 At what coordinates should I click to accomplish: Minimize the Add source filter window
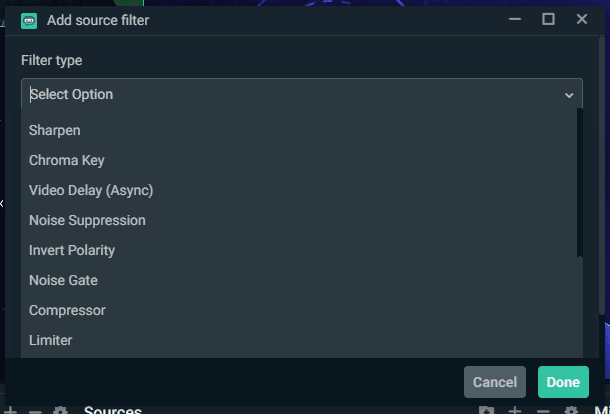515,19
